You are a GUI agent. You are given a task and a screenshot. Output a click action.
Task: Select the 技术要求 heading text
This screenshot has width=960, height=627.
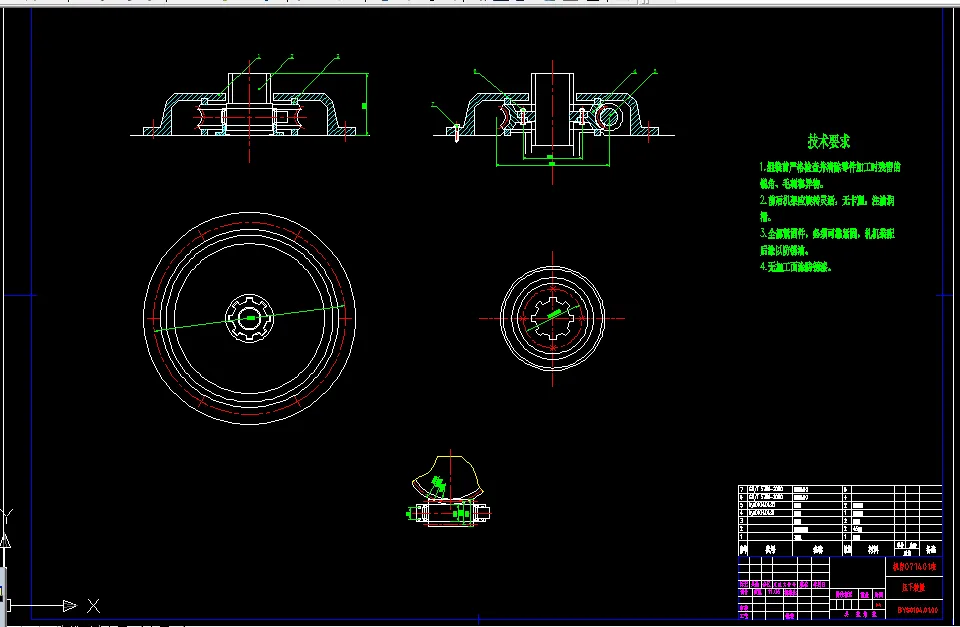pos(828,141)
